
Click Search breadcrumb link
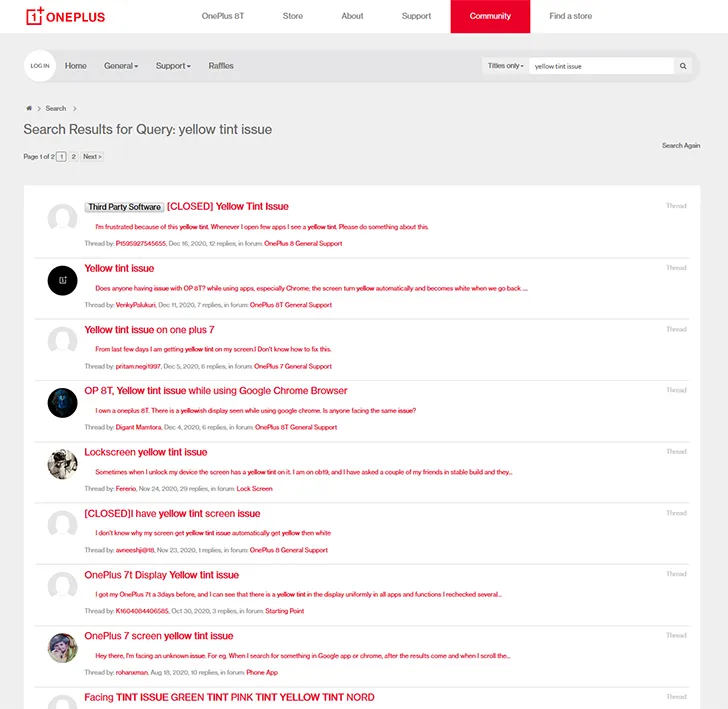(x=56, y=108)
